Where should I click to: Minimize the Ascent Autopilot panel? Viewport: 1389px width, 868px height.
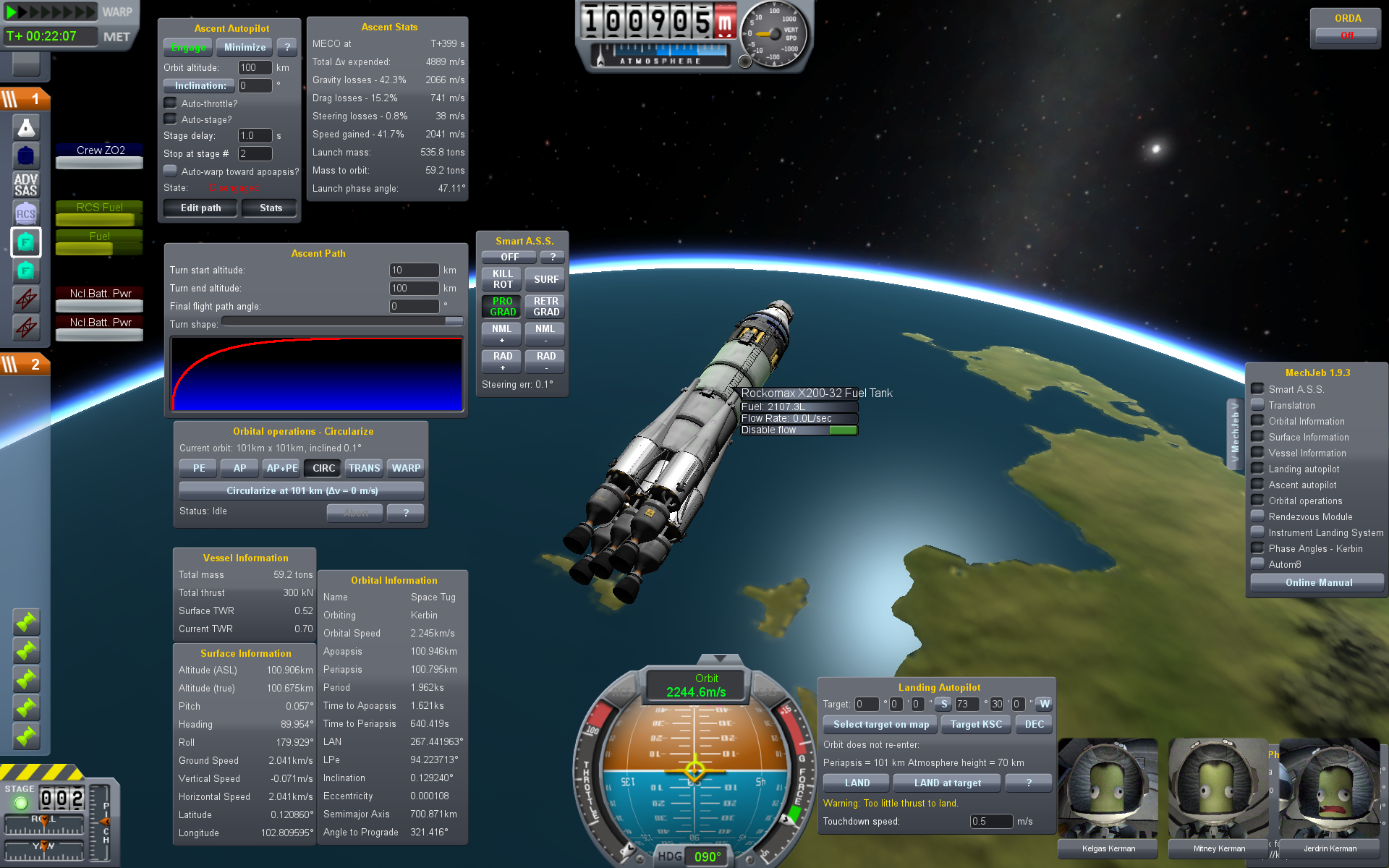click(x=245, y=48)
